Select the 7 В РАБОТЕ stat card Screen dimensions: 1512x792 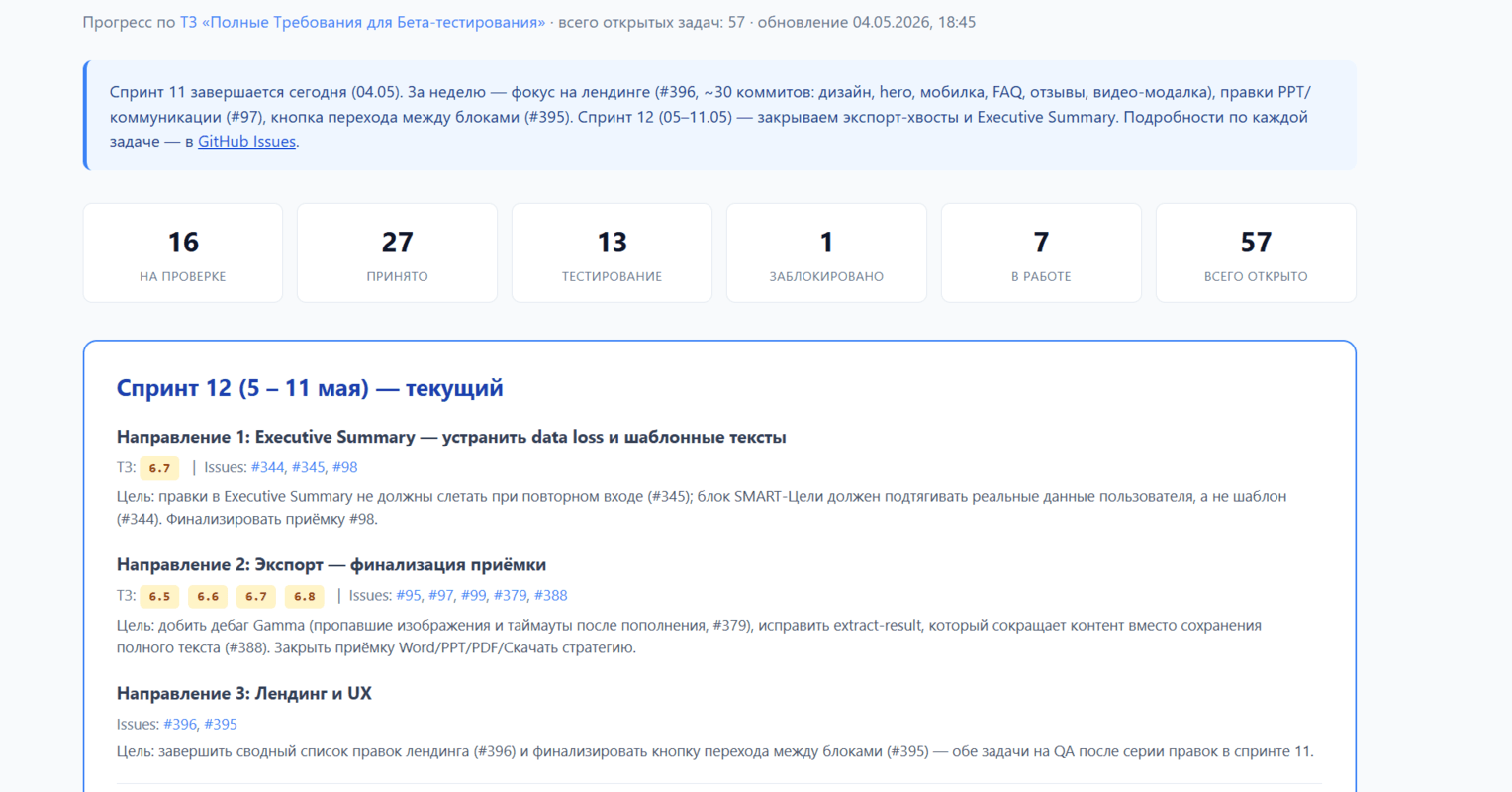(x=1041, y=252)
